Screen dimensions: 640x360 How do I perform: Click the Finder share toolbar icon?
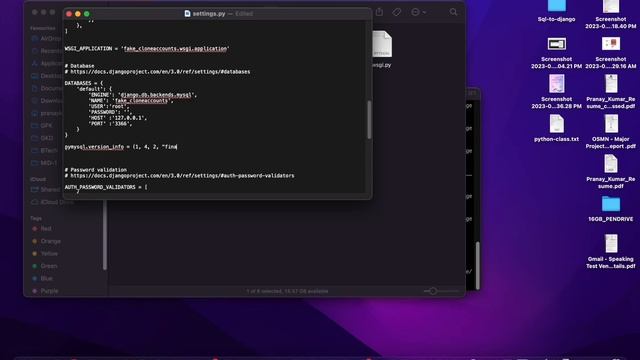(379, 12)
